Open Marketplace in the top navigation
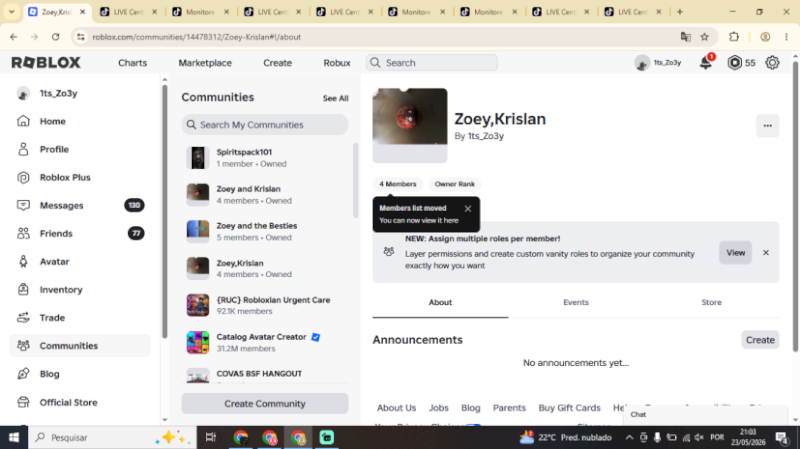 [205, 63]
